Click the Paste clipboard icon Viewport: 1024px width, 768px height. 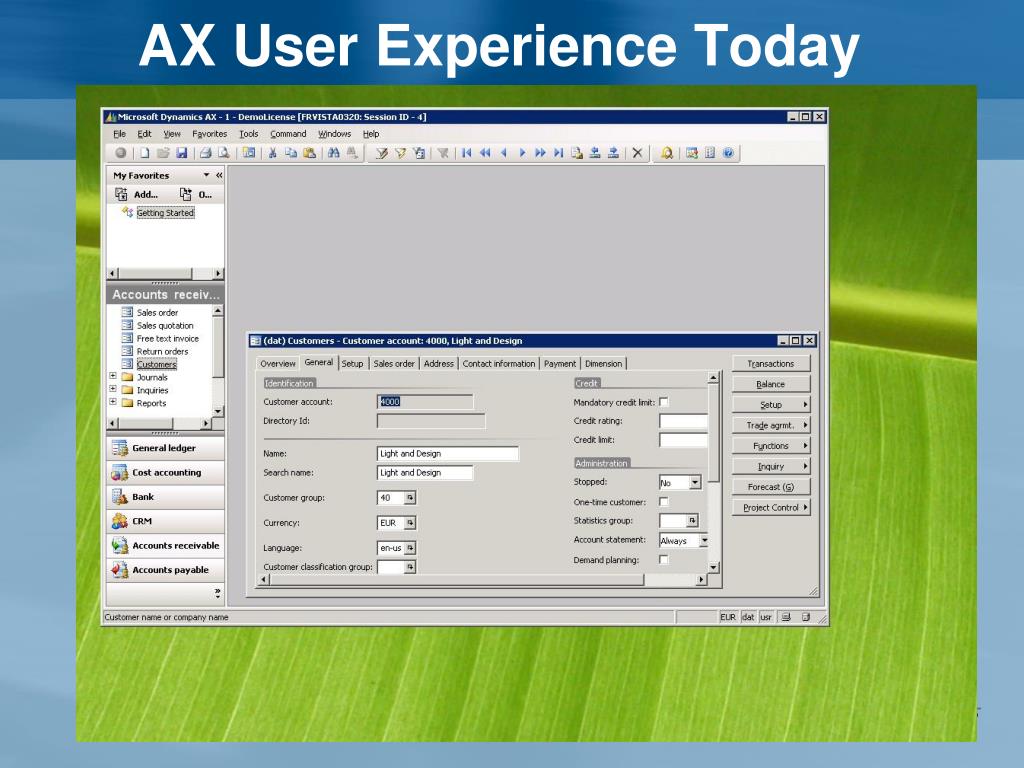pyautogui.click(x=310, y=153)
